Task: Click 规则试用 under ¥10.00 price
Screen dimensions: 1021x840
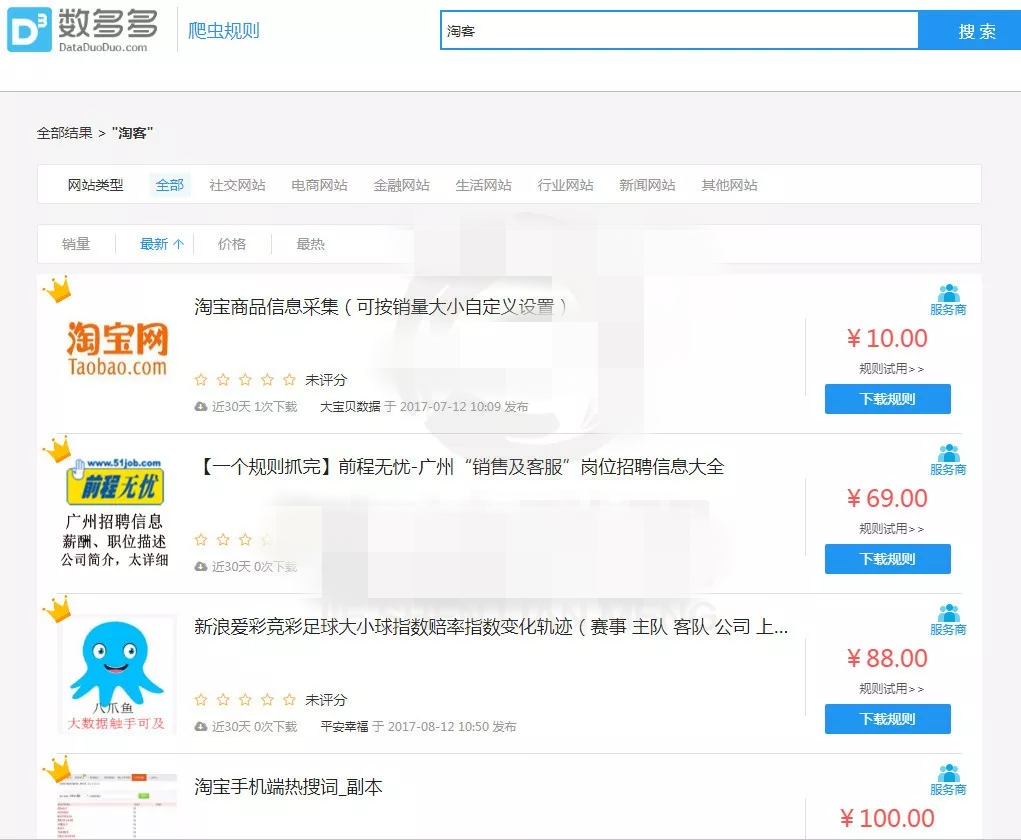Action: [x=891, y=369]
